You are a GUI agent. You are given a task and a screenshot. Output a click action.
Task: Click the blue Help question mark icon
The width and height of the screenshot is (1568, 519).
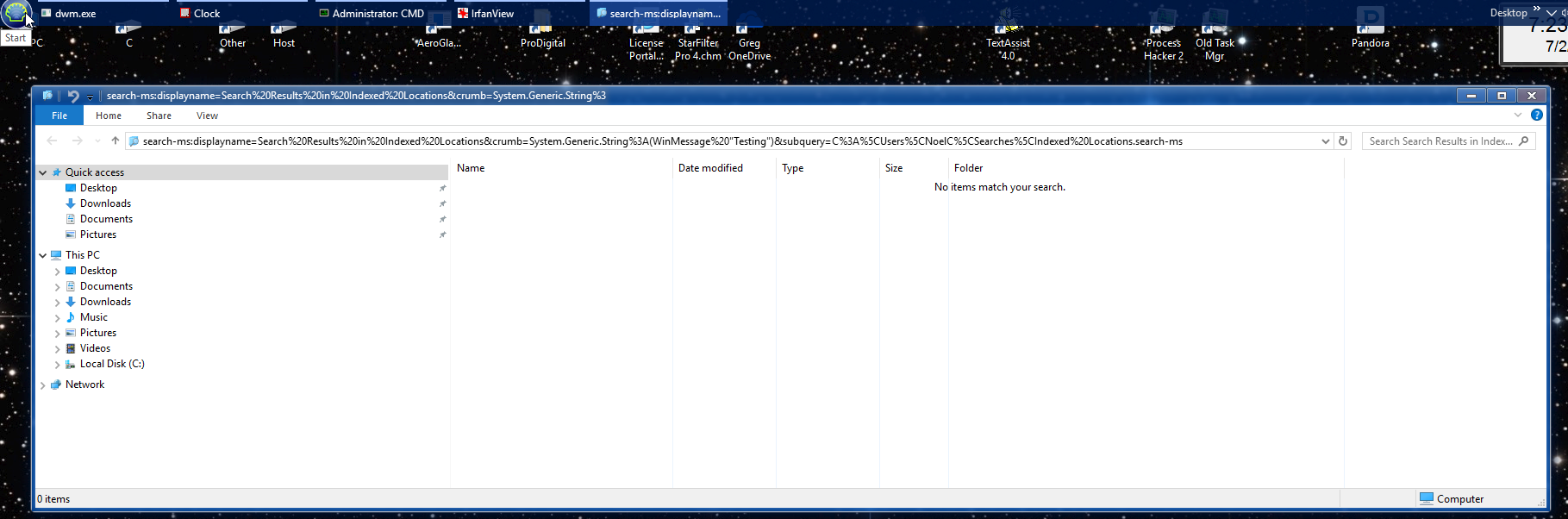pos(1536,116)
